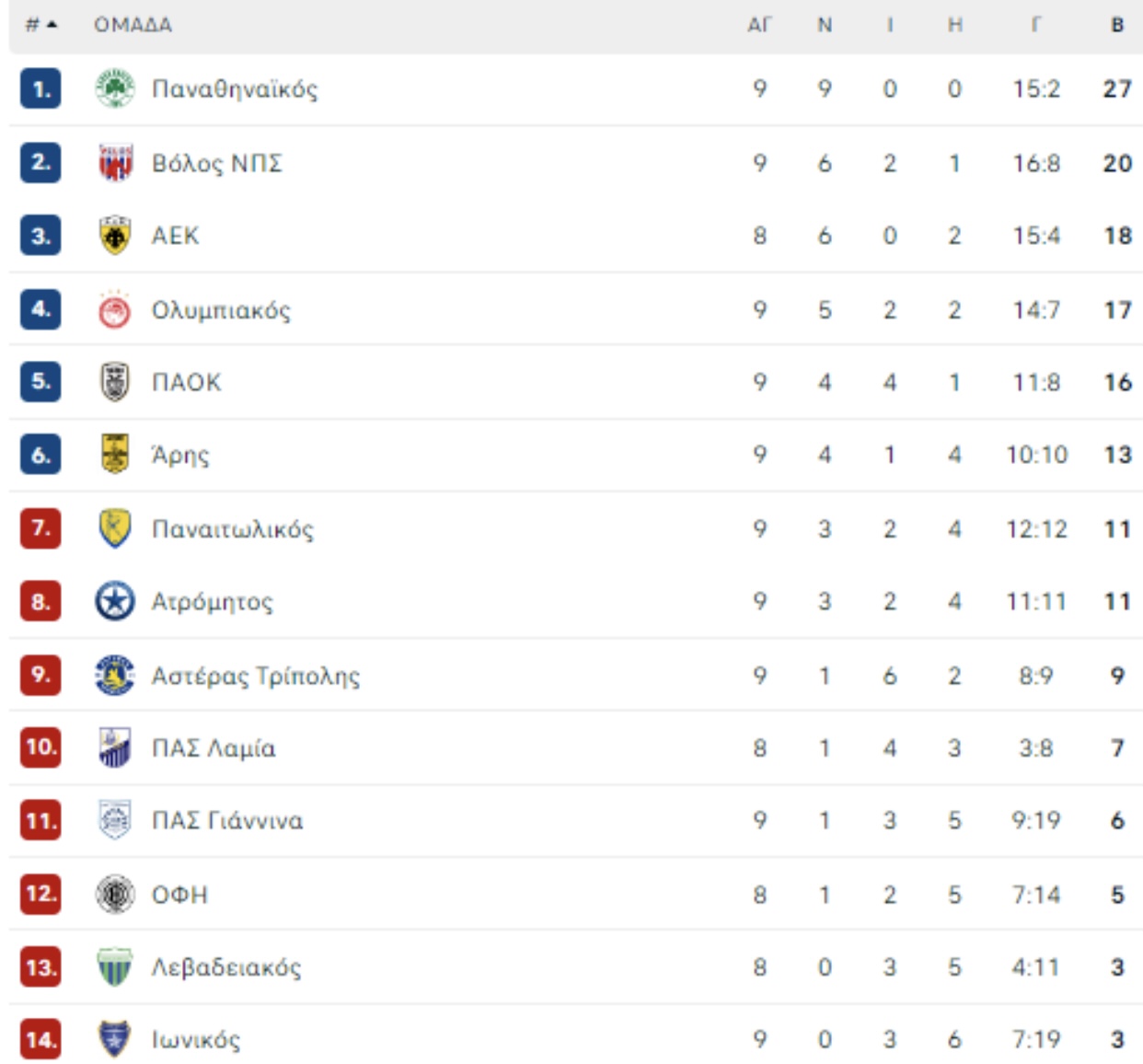Click the ΠΑΟΚ black and white crest

tap(115, 382)
